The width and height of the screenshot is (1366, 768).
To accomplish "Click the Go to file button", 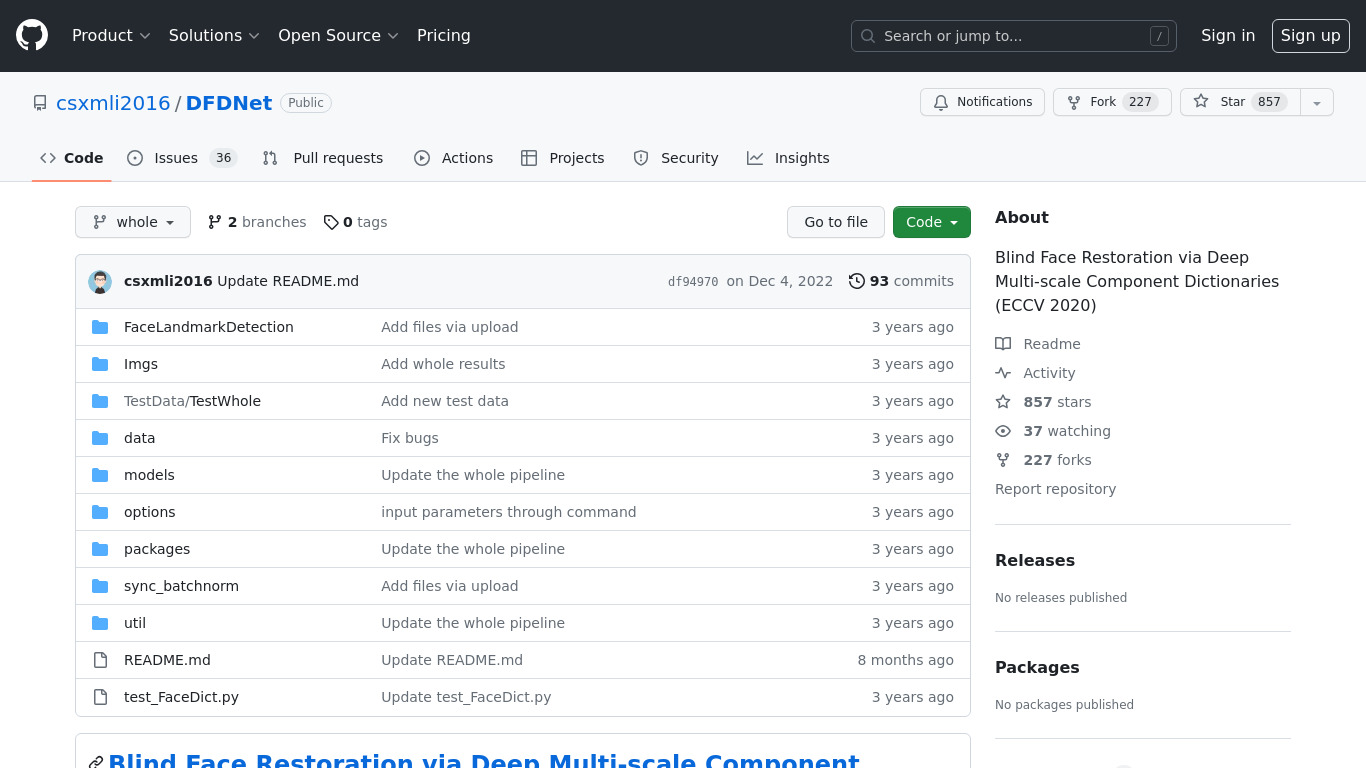I will click(836, 222).
